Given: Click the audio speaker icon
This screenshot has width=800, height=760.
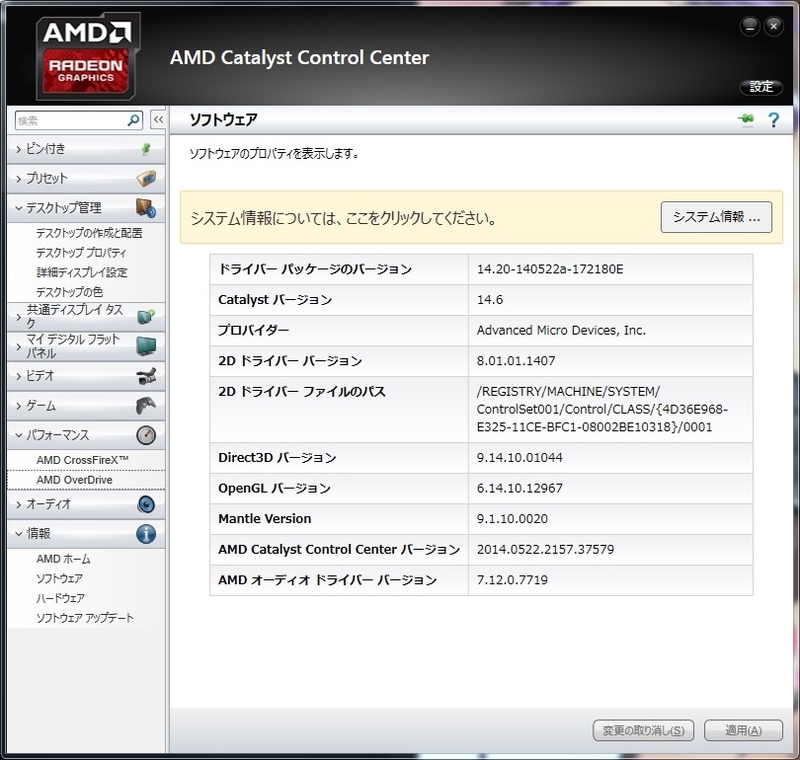Looking at the screenshot, I should [x=146, y=504].
